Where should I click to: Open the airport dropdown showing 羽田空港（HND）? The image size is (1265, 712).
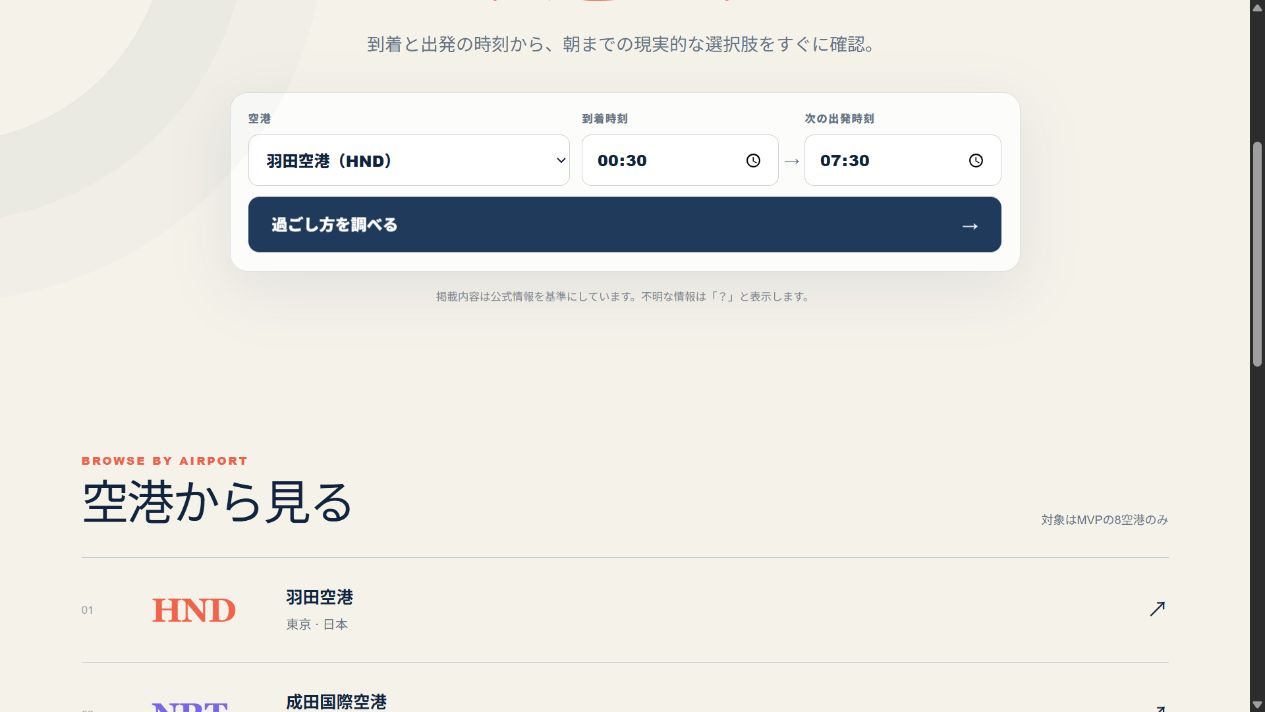[409, 160]
